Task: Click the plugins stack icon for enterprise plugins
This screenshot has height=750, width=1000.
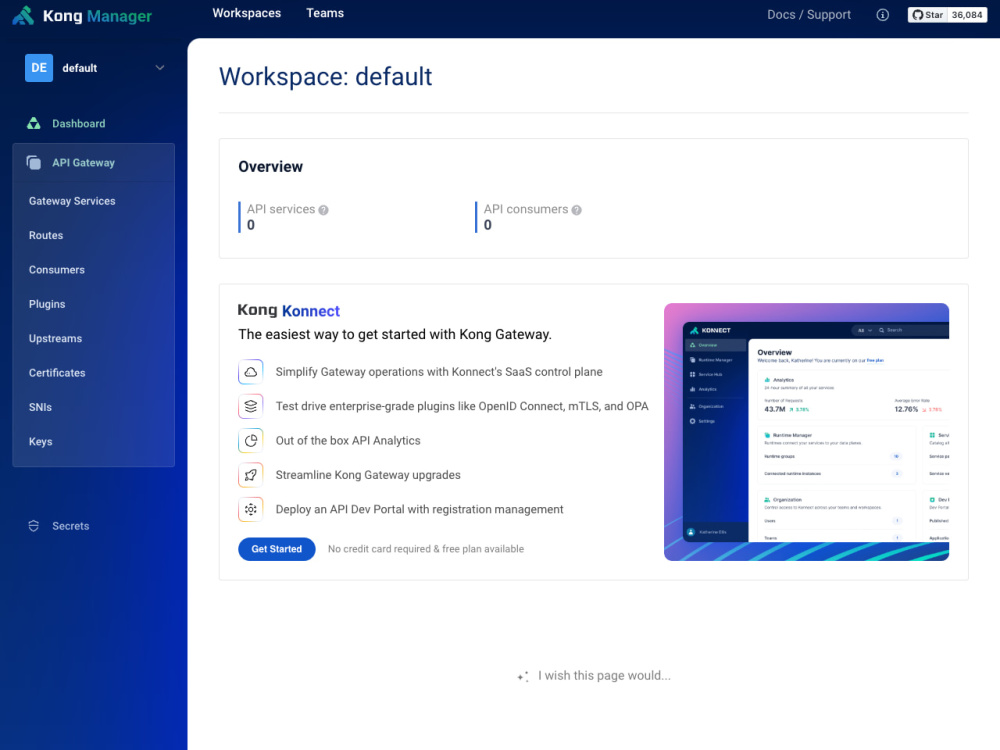Action: click(250, 406)
